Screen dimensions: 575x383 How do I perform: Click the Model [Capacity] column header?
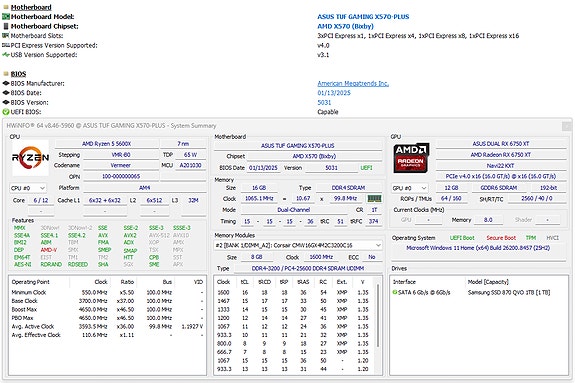488,282
